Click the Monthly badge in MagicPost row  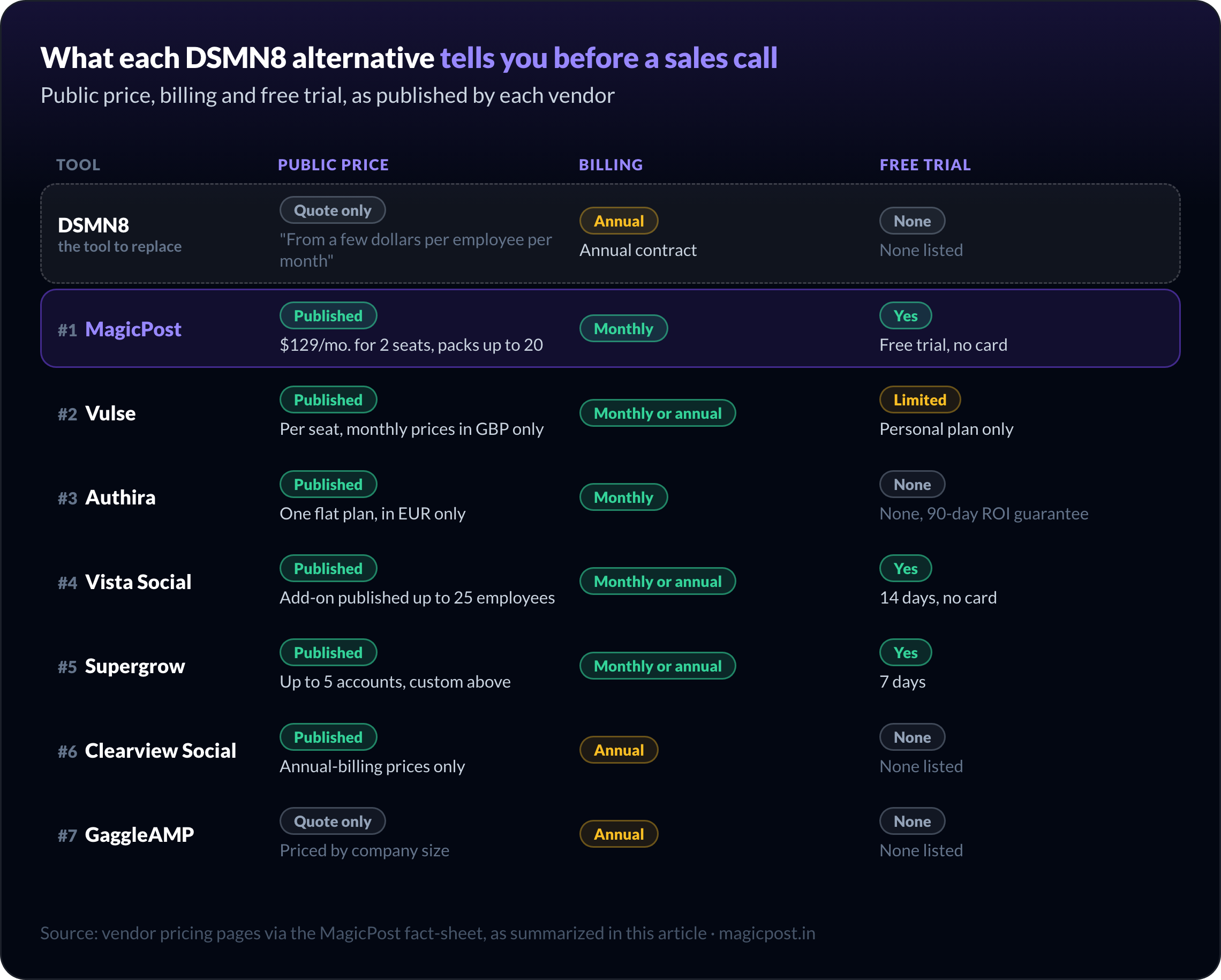click(623, 329)
